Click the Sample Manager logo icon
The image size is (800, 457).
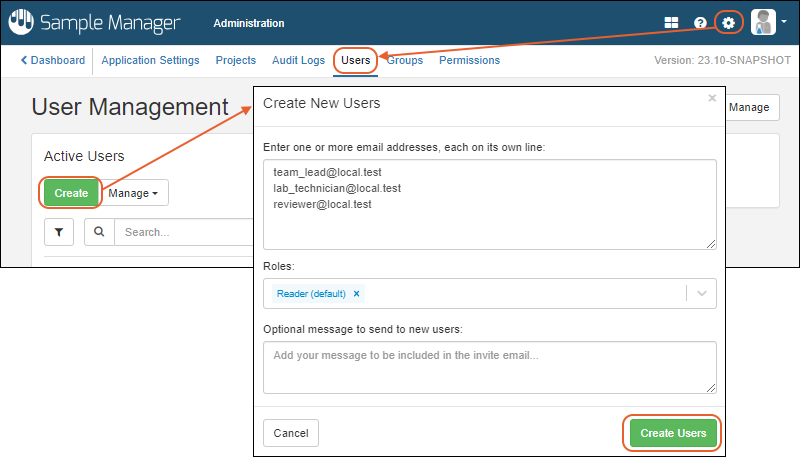coord(21,23)
